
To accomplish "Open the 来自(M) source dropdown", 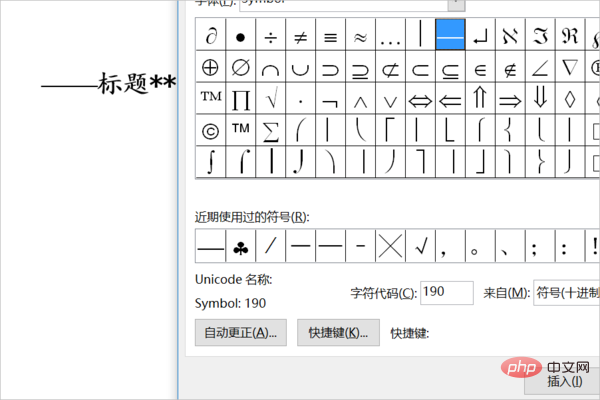I will (566, 292).
